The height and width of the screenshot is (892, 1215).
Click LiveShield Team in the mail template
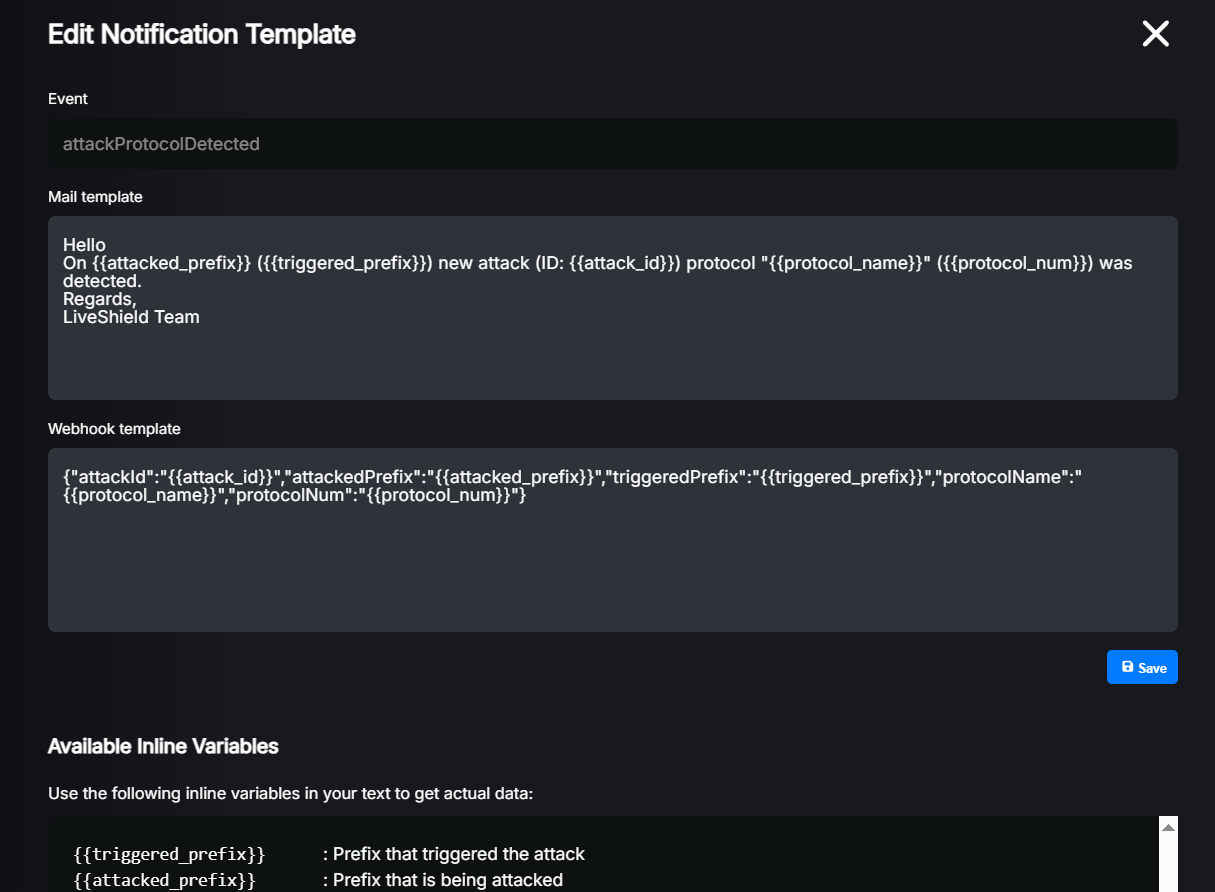pos(132,316)
